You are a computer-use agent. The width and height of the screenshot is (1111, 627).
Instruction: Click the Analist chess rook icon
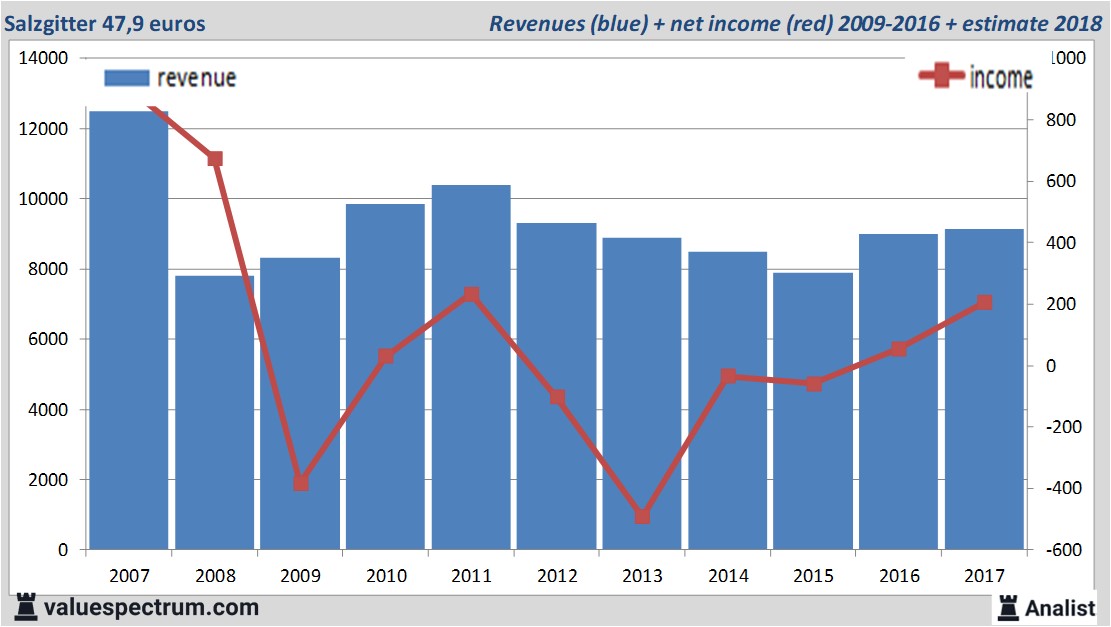point(1008,608)
